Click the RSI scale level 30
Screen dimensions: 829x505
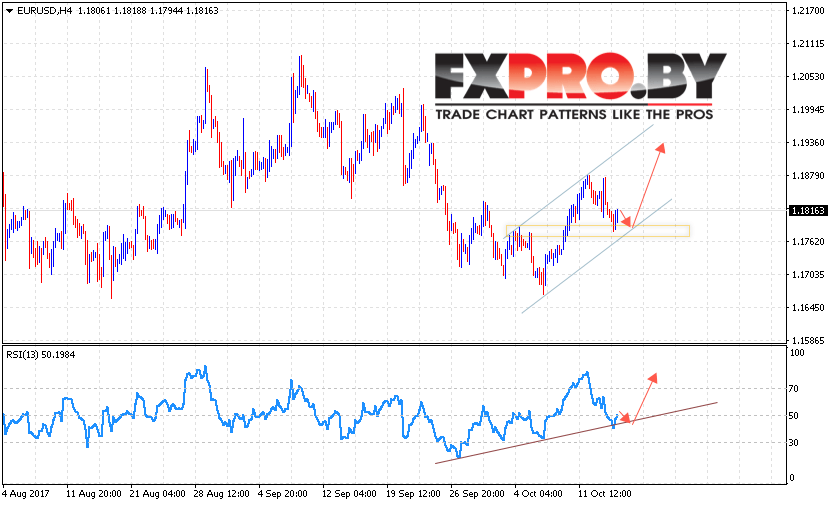tap(794, 443)
